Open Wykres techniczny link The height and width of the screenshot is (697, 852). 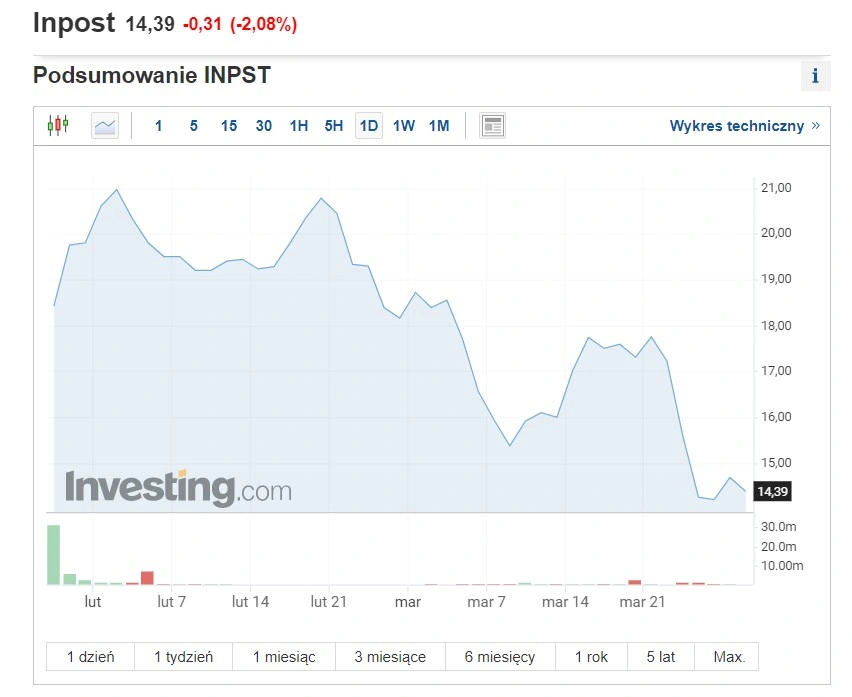coord(744,126)
